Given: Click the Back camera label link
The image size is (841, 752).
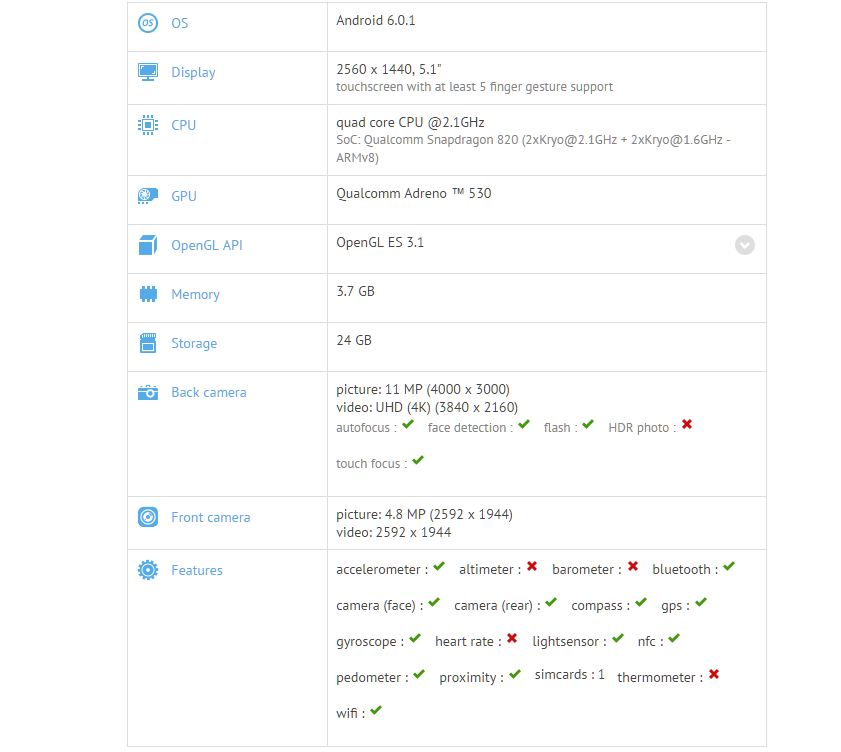Looking at the screenshot, I should 208,392.
